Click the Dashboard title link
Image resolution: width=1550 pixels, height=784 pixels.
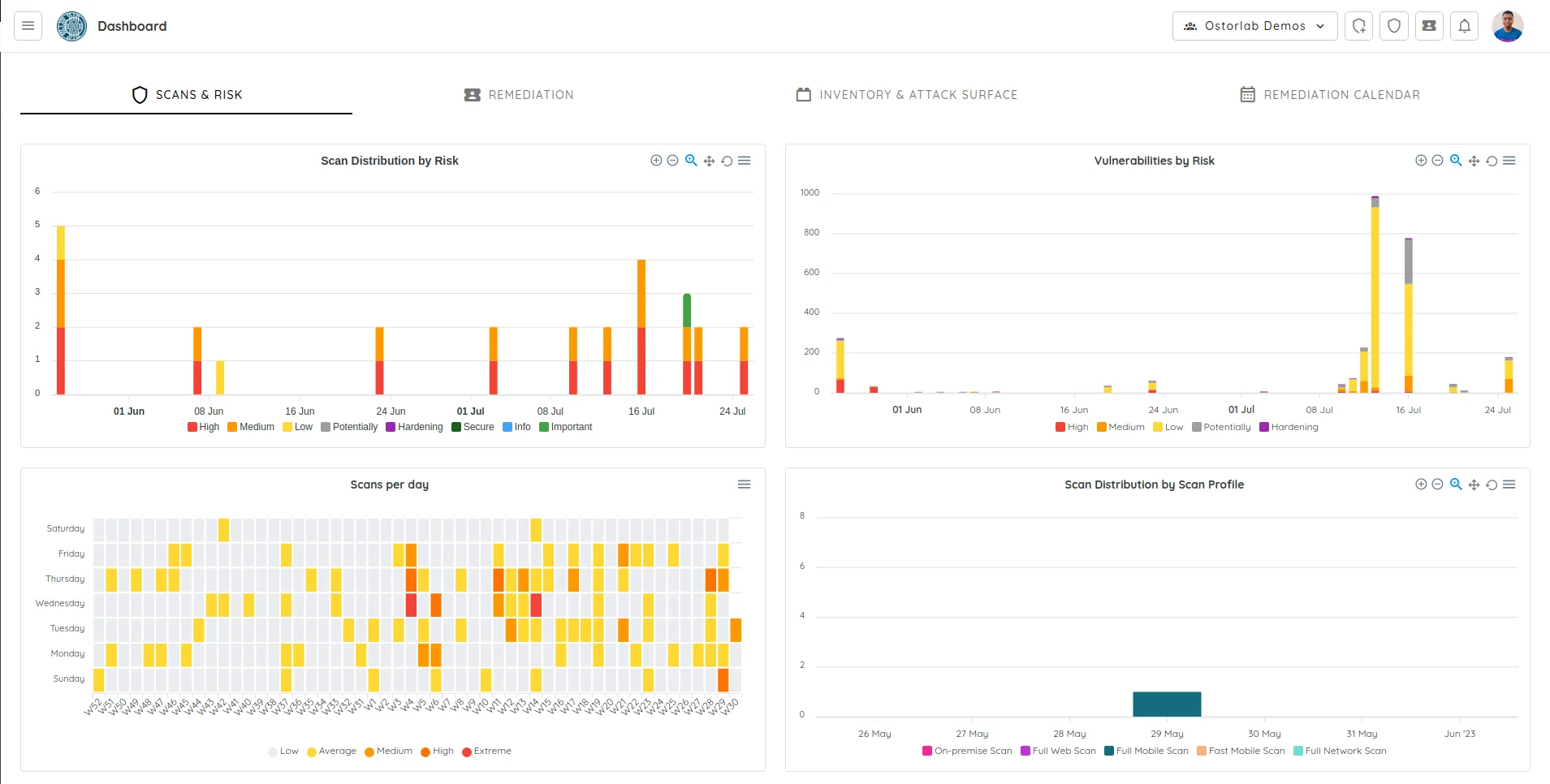[131, 26]
